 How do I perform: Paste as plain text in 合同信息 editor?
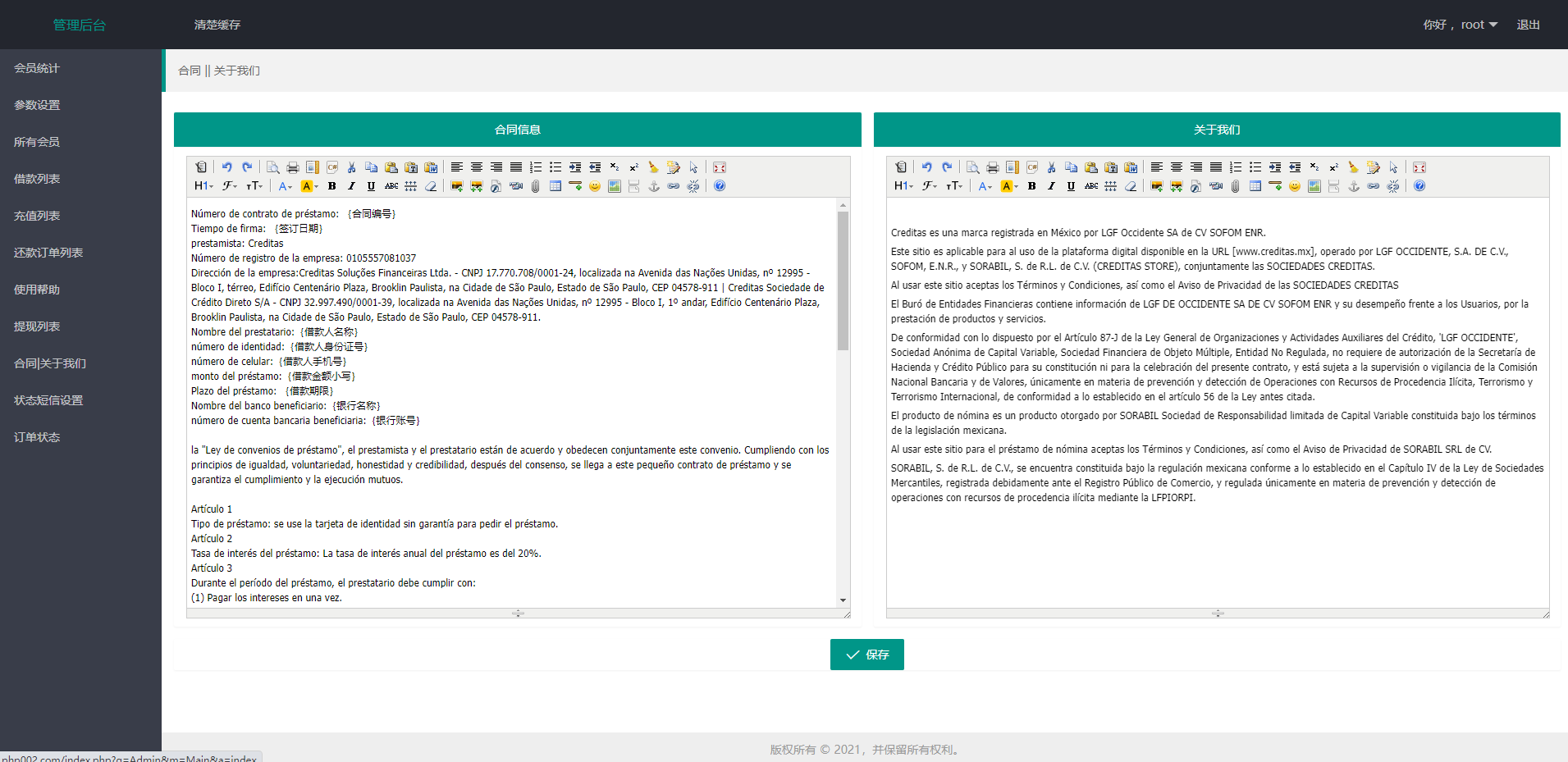pyautogui.click(x=411, y=167)
